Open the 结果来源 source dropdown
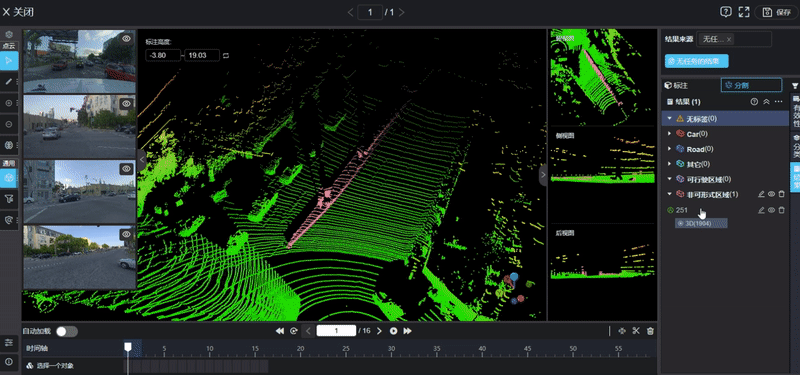 [x=734, y=39]
